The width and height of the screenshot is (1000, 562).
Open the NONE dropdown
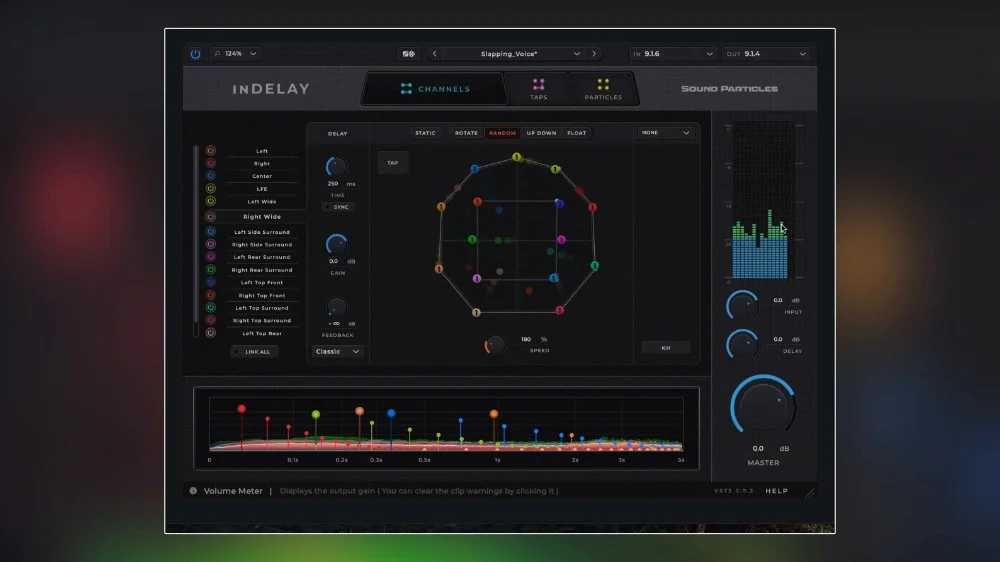(665, 133)
